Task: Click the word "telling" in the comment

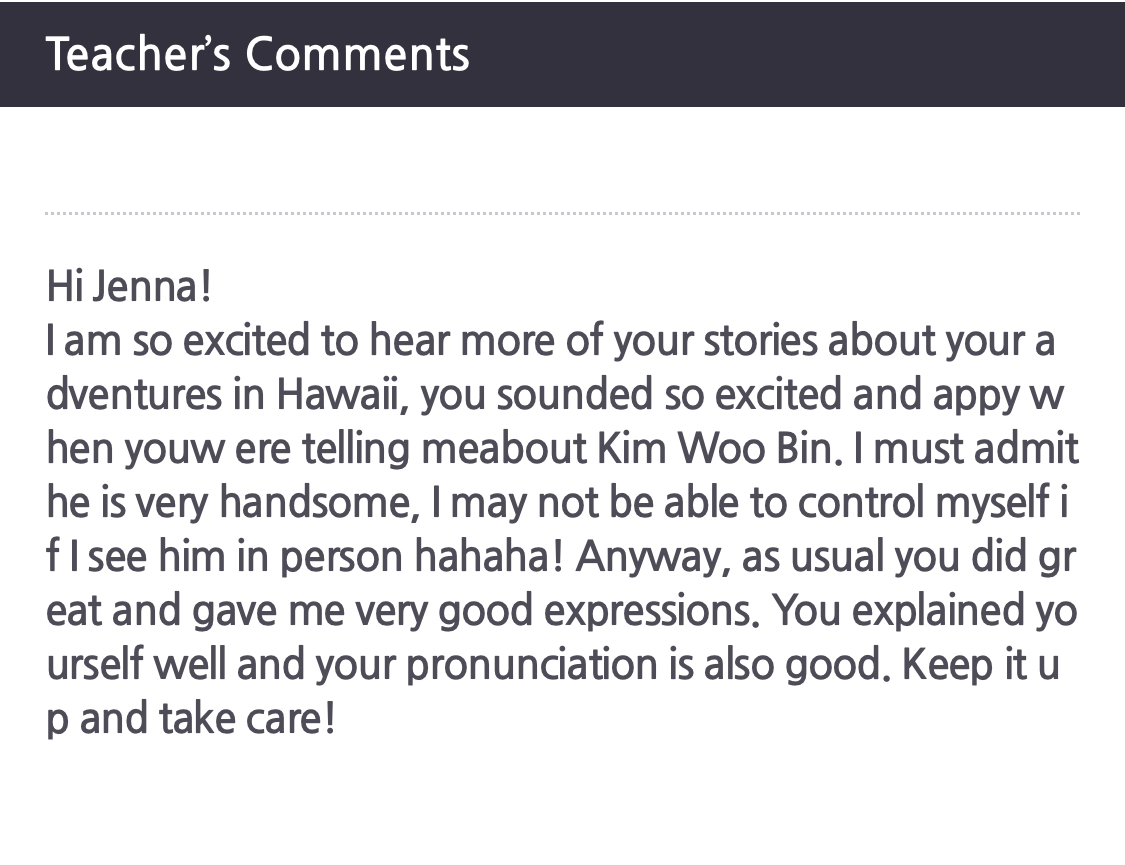Action: tap(359, 450)
